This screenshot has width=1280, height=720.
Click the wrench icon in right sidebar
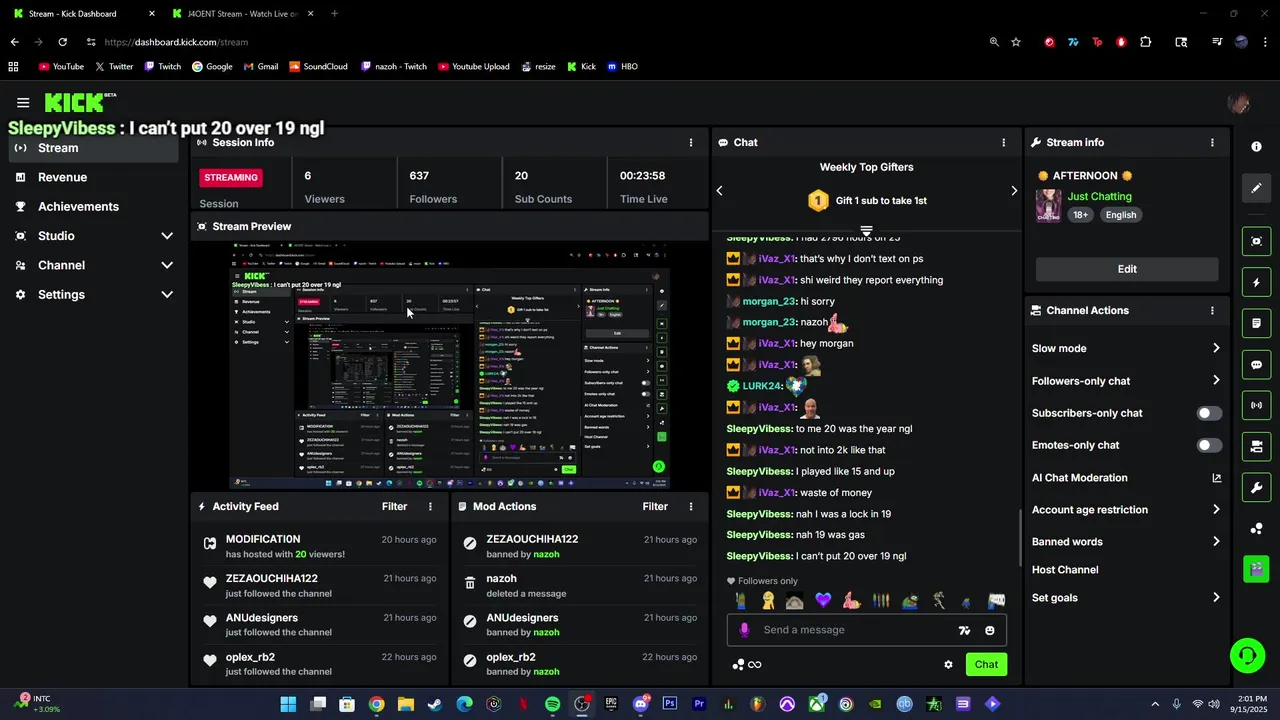point(1257,488)
